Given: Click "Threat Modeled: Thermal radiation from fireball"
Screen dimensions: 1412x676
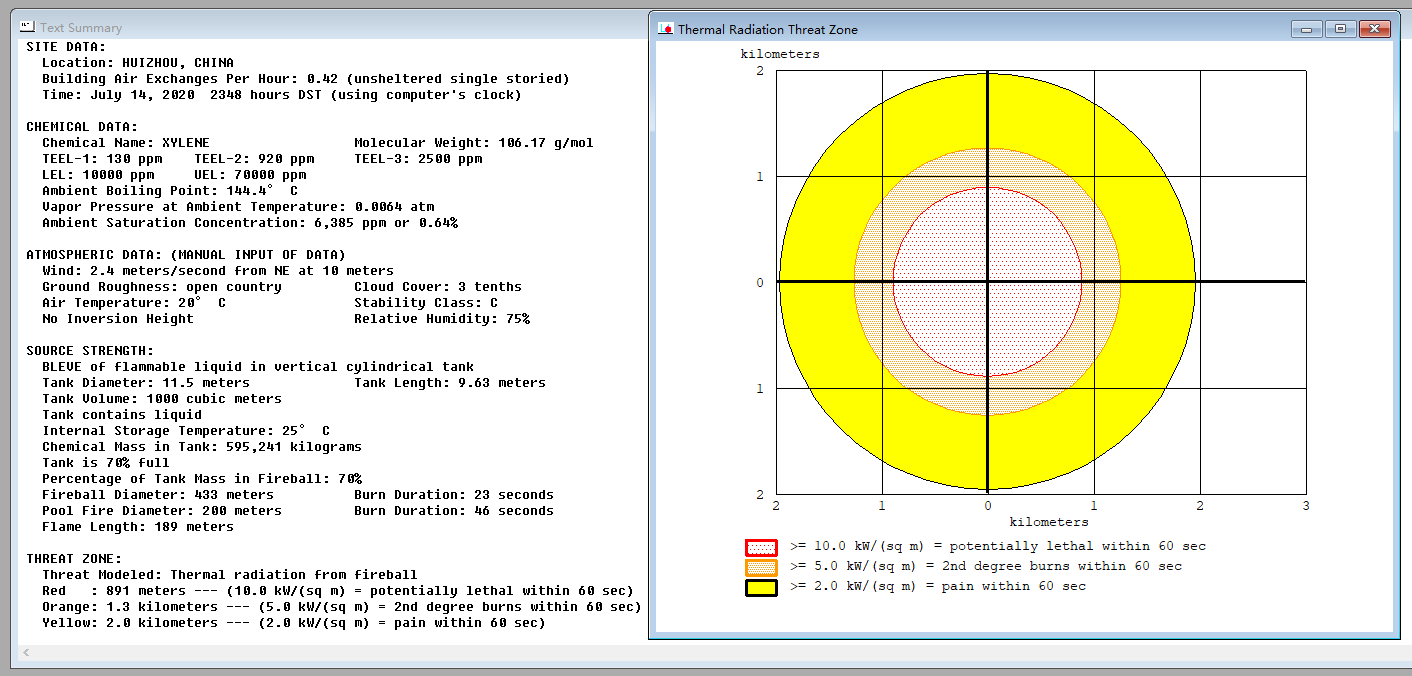Looking at the screenshot, I should click(x=230, y=575).
